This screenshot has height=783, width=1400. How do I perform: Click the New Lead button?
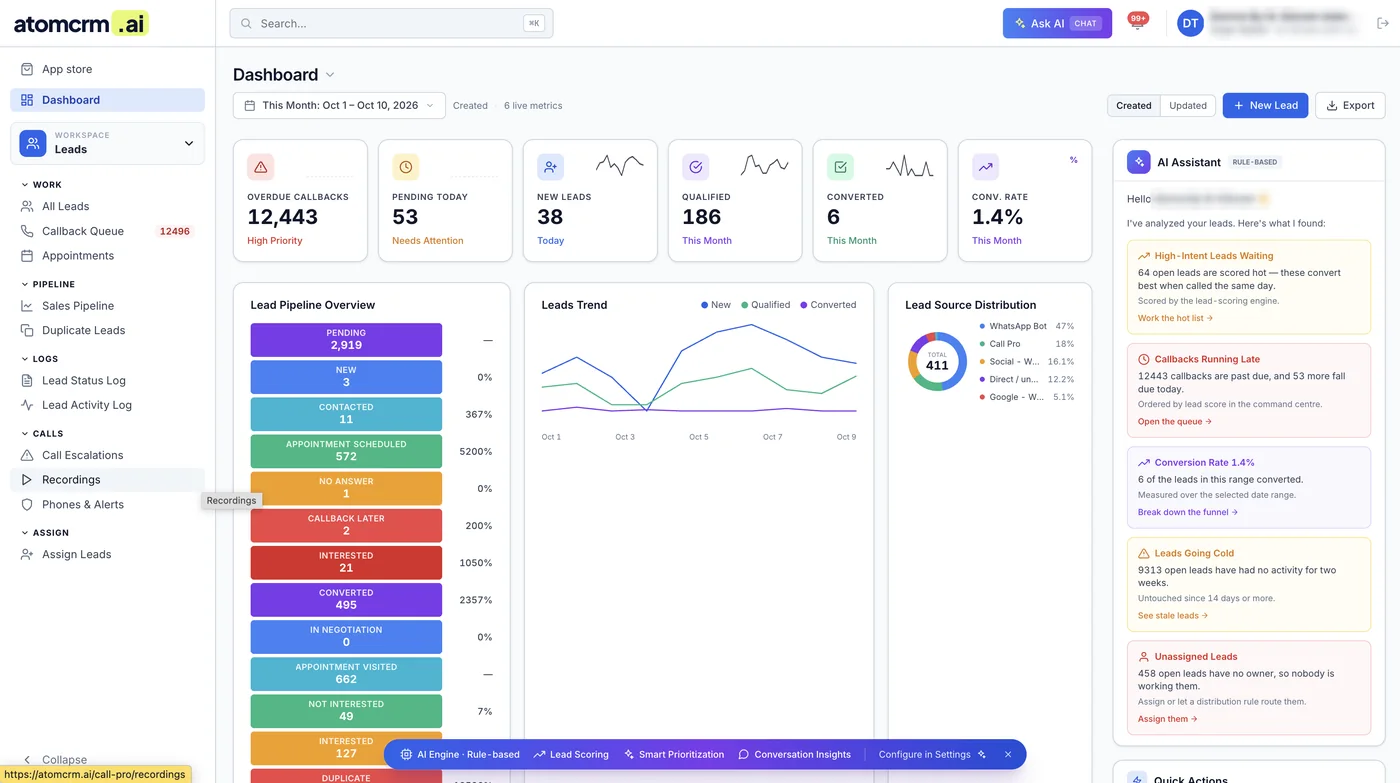[x=1265, y=105]
